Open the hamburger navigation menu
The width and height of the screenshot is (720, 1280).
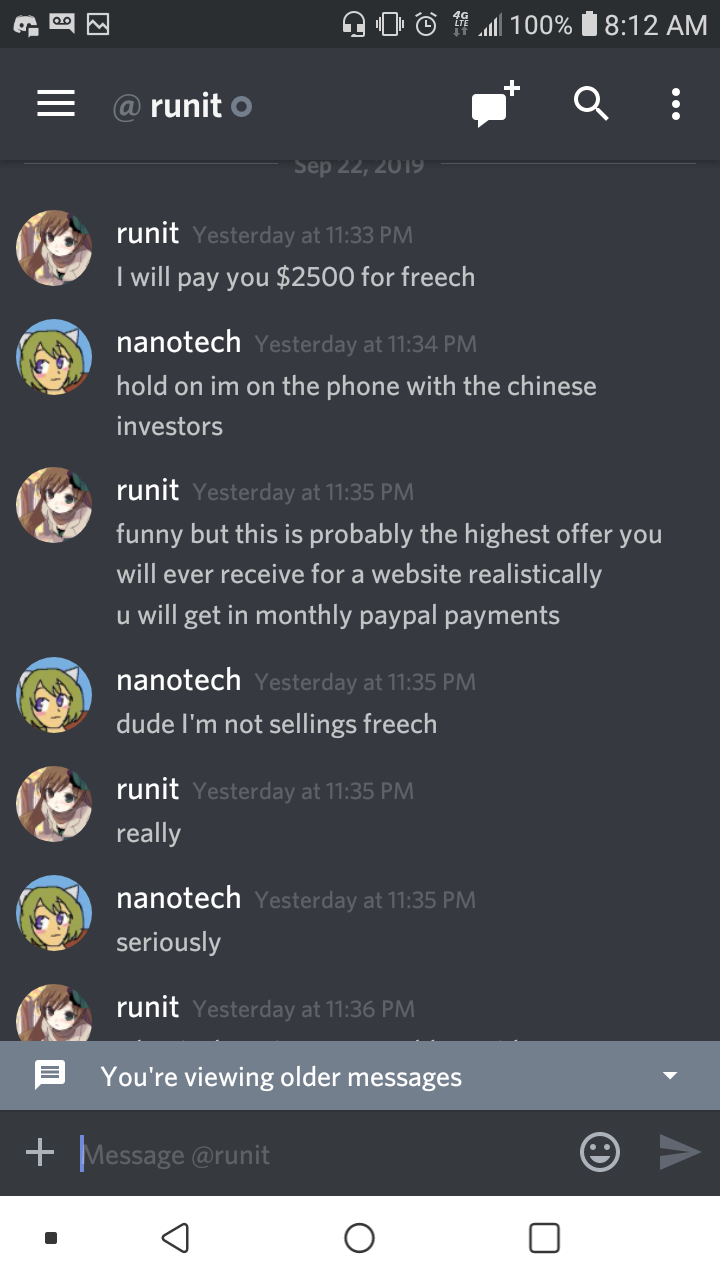pos(56,104)
